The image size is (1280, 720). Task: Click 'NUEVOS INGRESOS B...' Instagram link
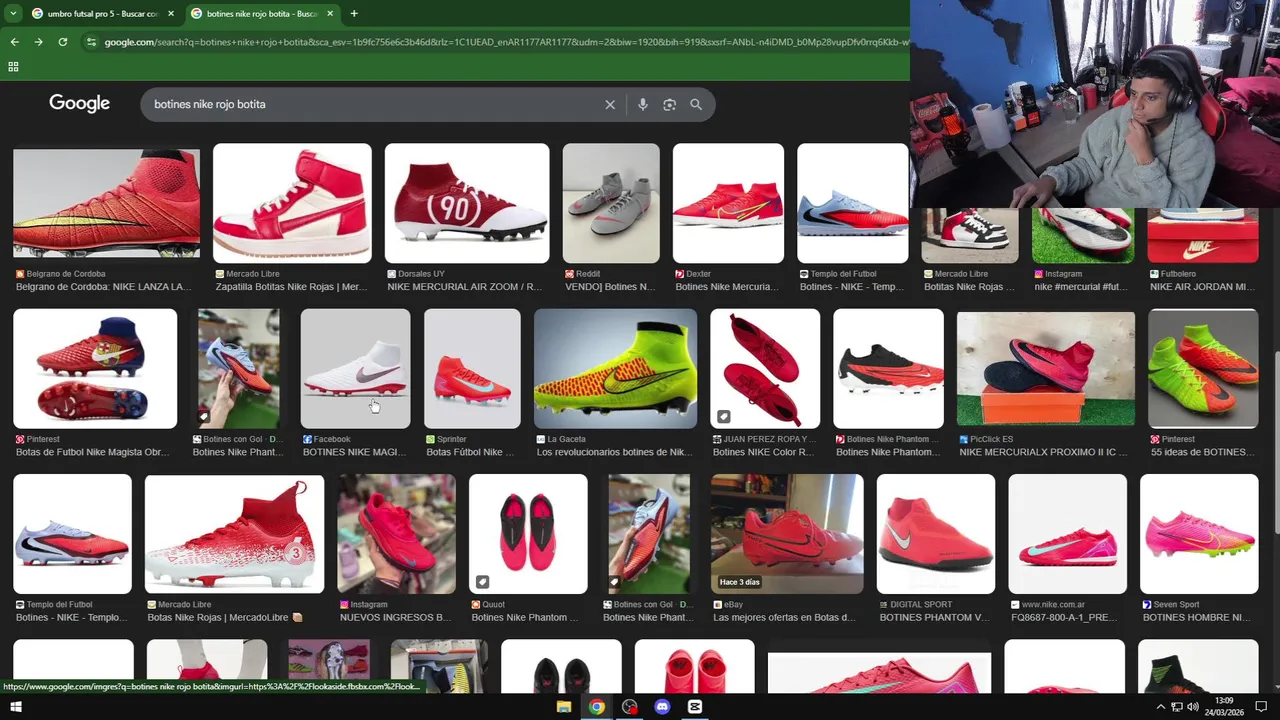pos(395,618)
